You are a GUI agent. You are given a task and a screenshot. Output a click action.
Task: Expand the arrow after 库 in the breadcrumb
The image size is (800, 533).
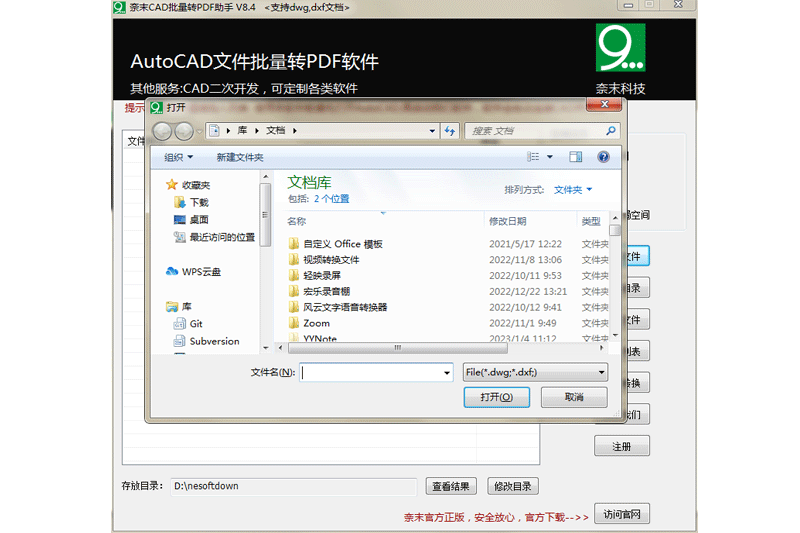pyautogui.click(x=257, y=131)
